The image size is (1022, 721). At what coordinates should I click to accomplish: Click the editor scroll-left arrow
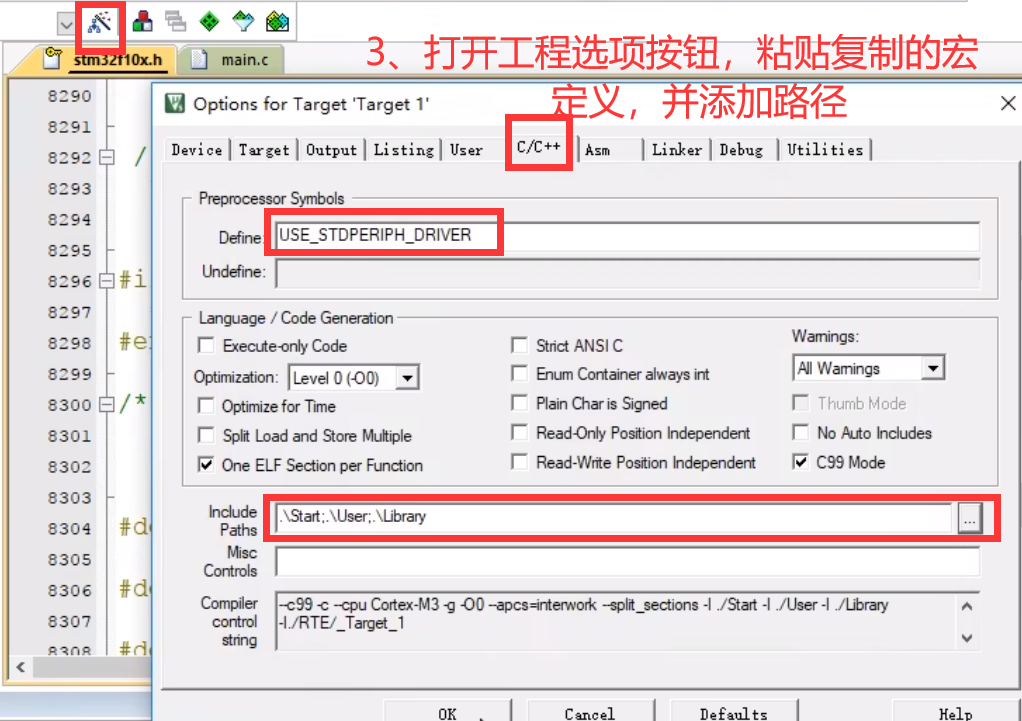(21, 668)
